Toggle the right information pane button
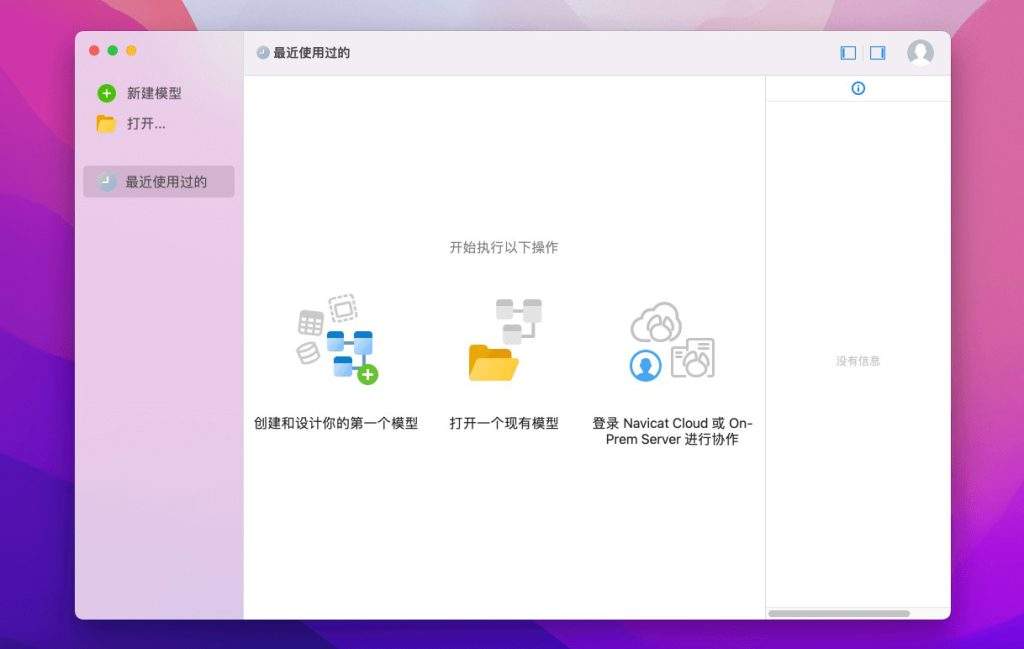 [877, 53]
